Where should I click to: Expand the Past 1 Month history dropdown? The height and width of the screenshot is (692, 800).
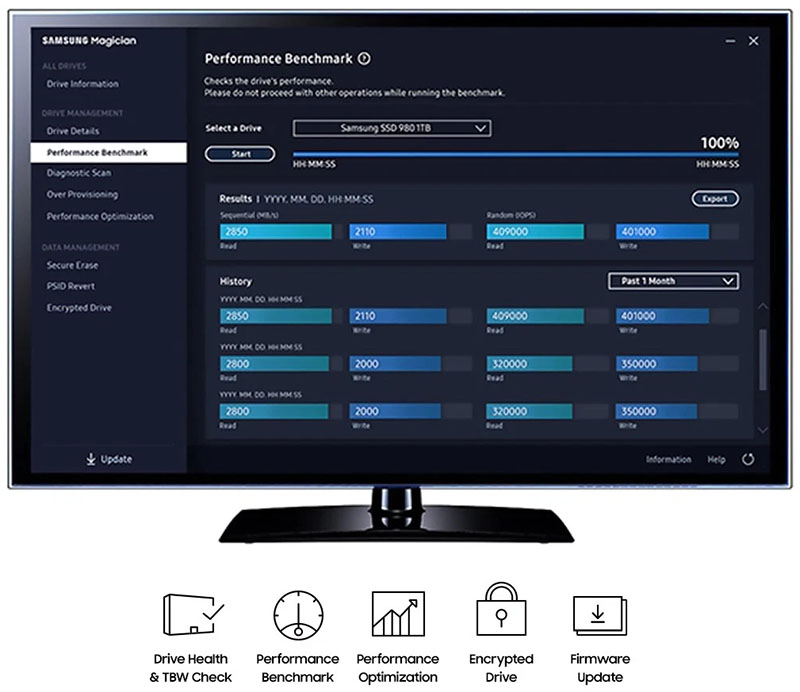coord(673,281)
